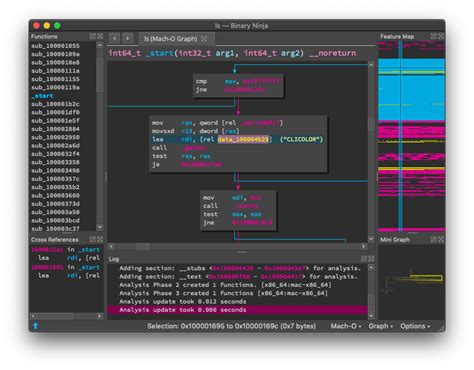Select function sub_1000010e8

tap(55, 62)
